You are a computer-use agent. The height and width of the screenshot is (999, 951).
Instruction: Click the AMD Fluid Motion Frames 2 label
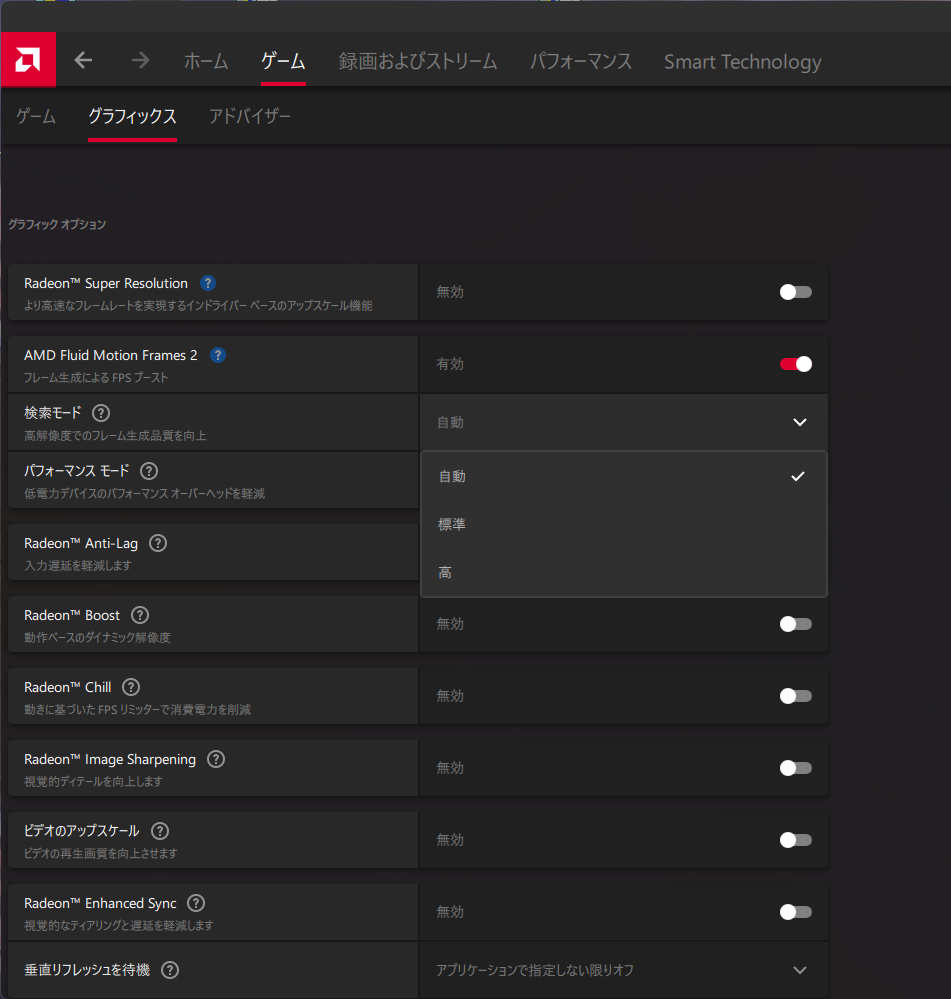(111, 355)
